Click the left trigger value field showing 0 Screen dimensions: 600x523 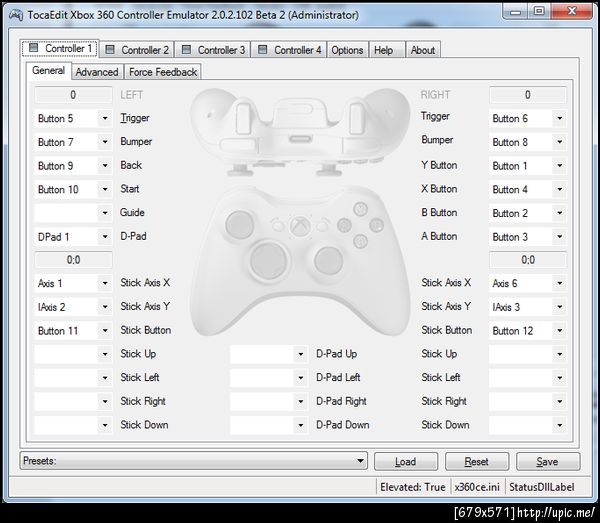[x=73, y=95]
